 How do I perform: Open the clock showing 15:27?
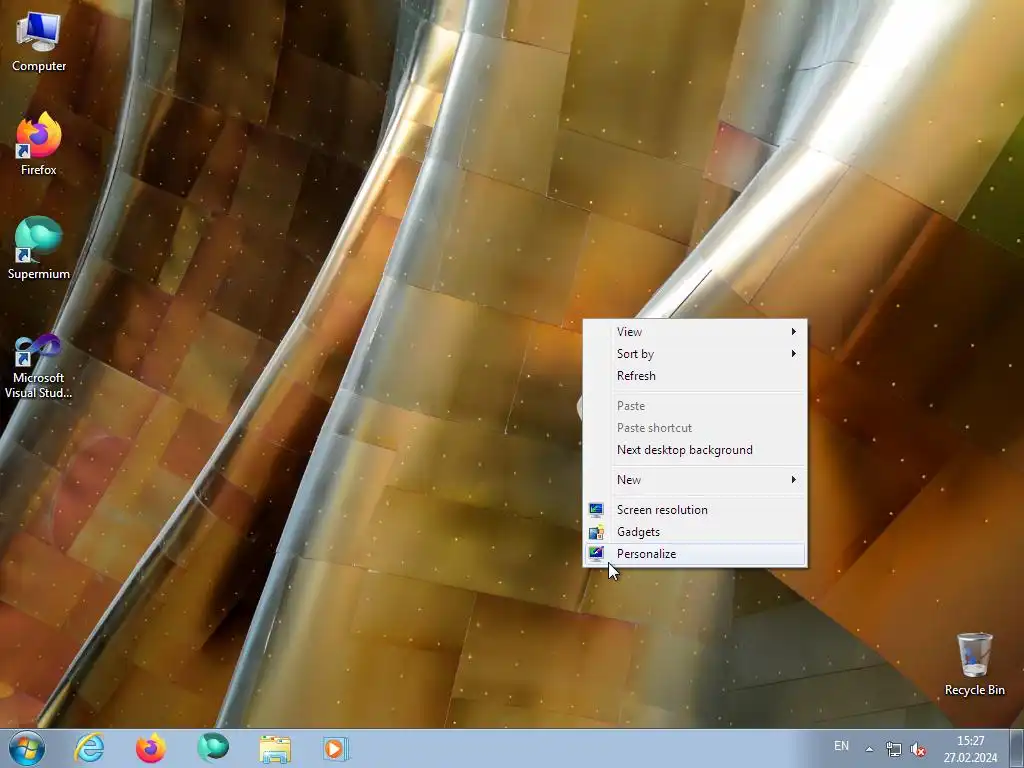970,749
